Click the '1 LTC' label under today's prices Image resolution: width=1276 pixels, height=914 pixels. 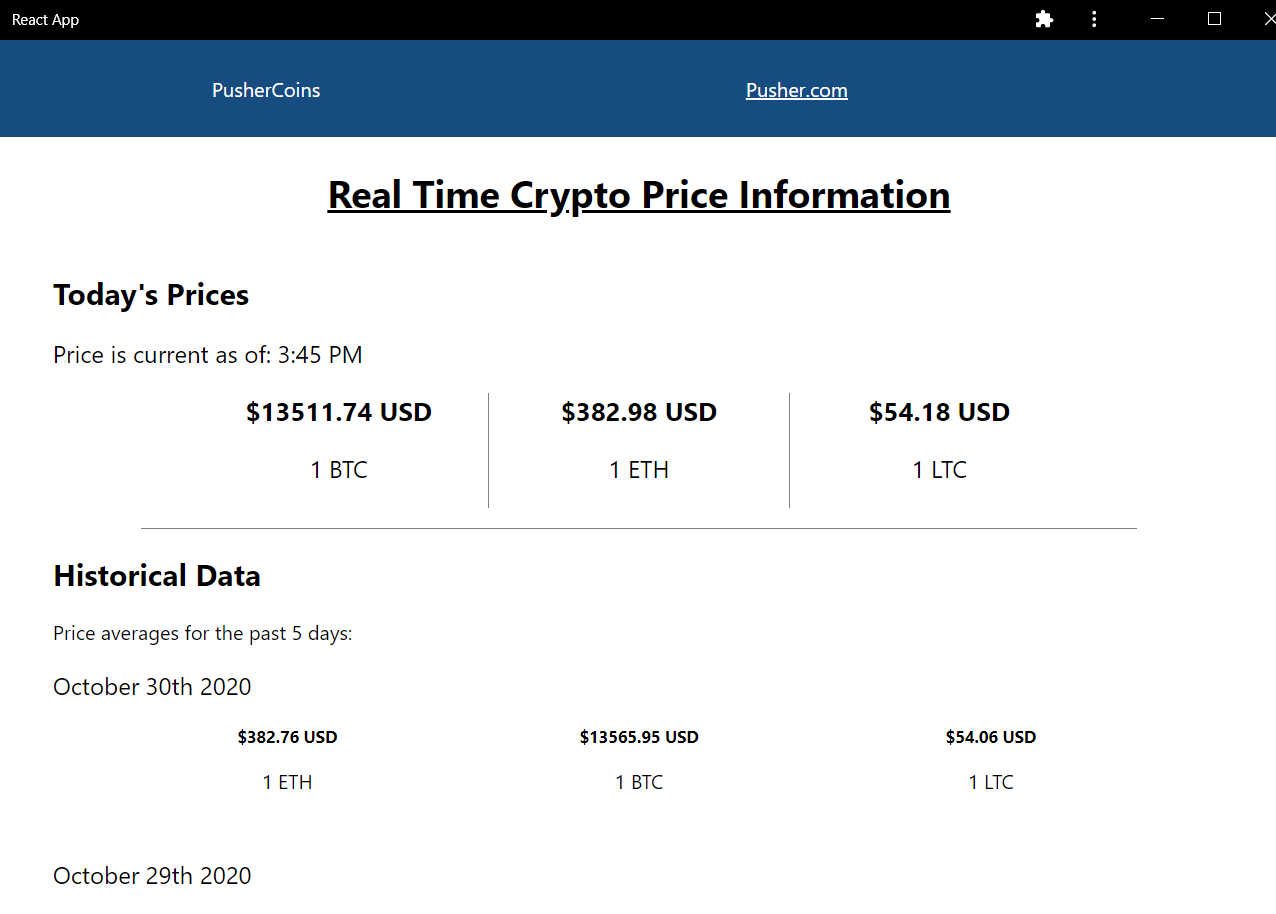click(939, 470)
